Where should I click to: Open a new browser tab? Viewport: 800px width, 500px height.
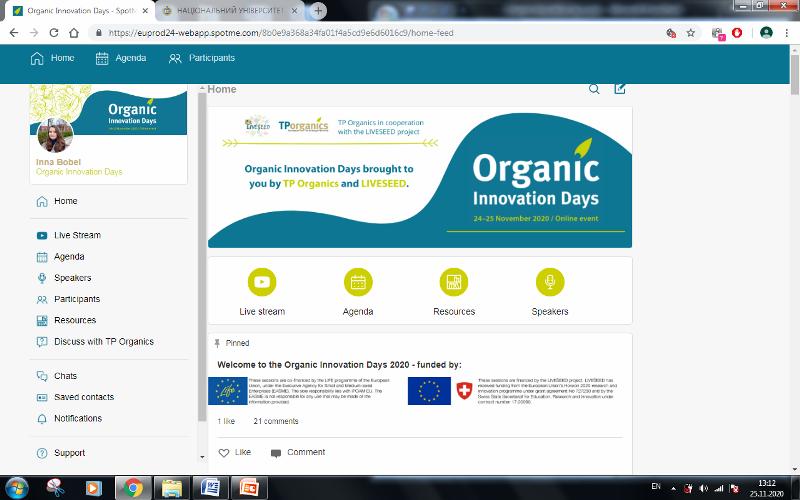click(318, 11)
